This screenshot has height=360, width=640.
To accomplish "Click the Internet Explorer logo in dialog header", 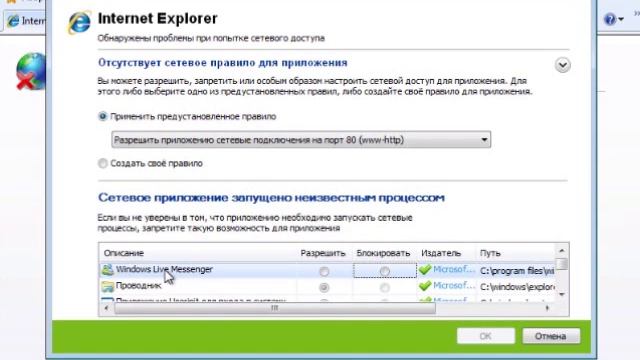I will 79,22.
